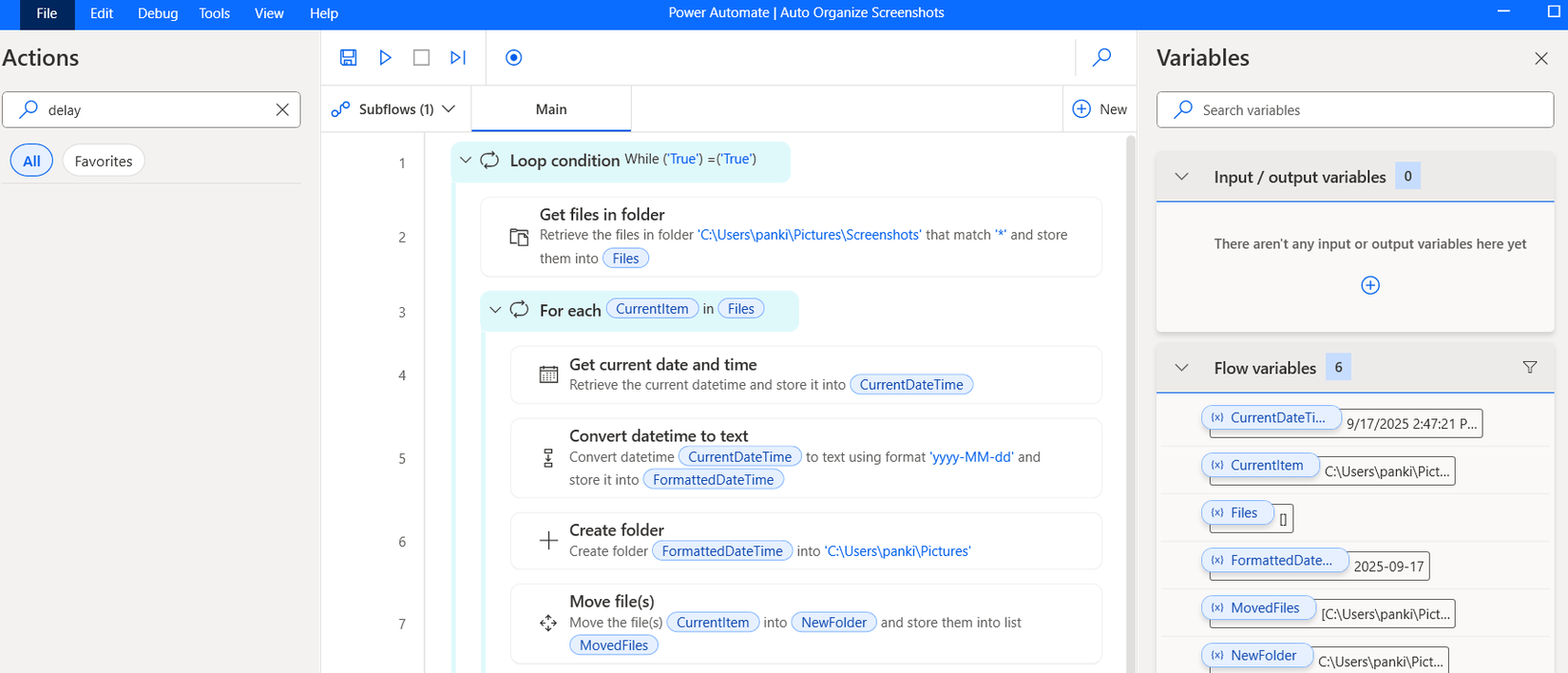Close the Variables panel
1568x673 pixels.
(x=1540, y=59)
